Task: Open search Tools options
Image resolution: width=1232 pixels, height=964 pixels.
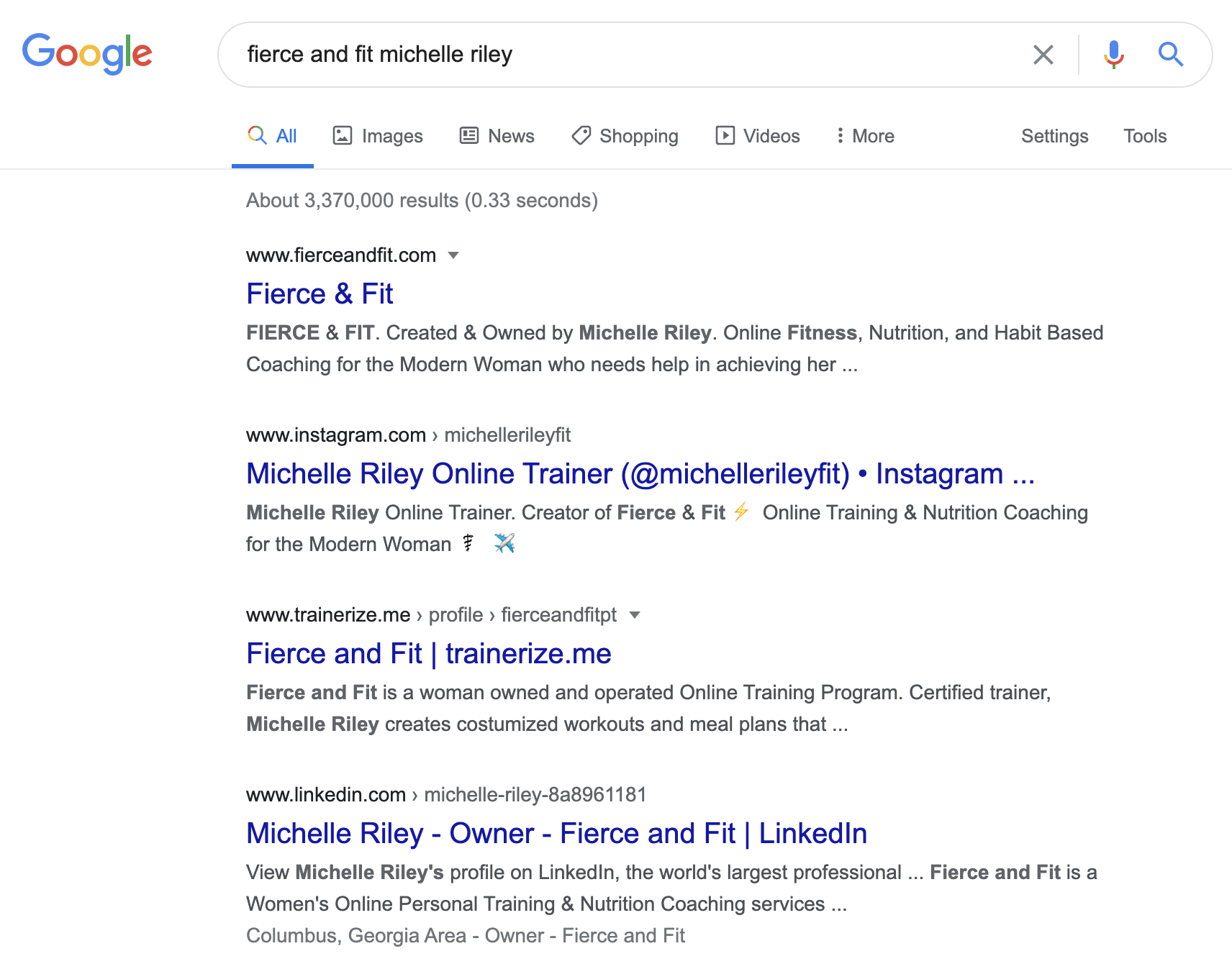Action: (1144, 136)
